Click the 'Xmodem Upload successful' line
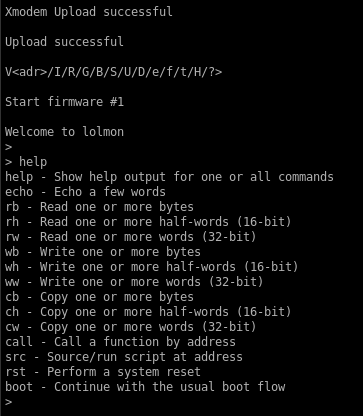Screen dimensions: 363x416 89,12
